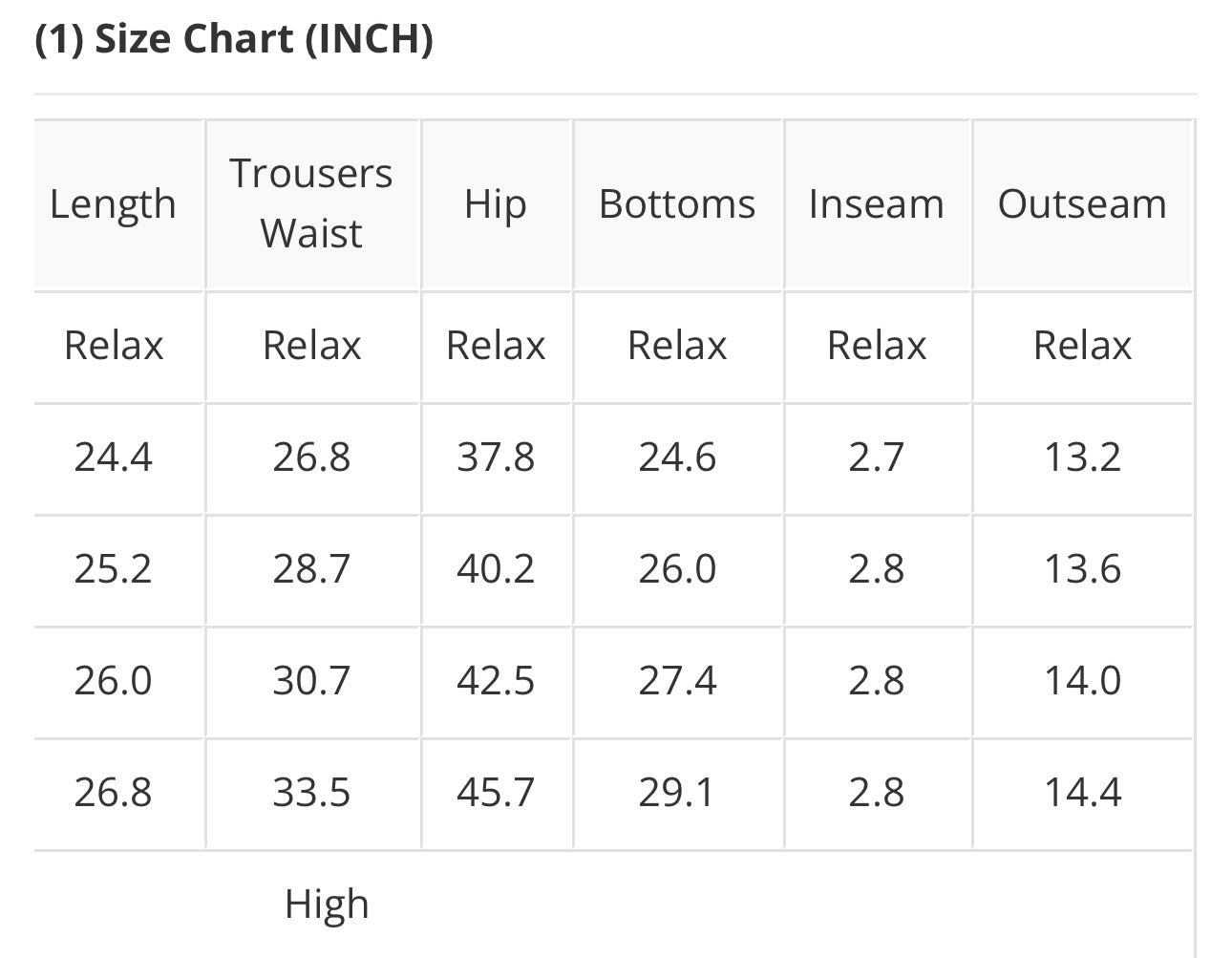Image resolution: width=1232 pixels, height=958 pixels.
Task: Select the Inseam column header
Action: [876, 203]
